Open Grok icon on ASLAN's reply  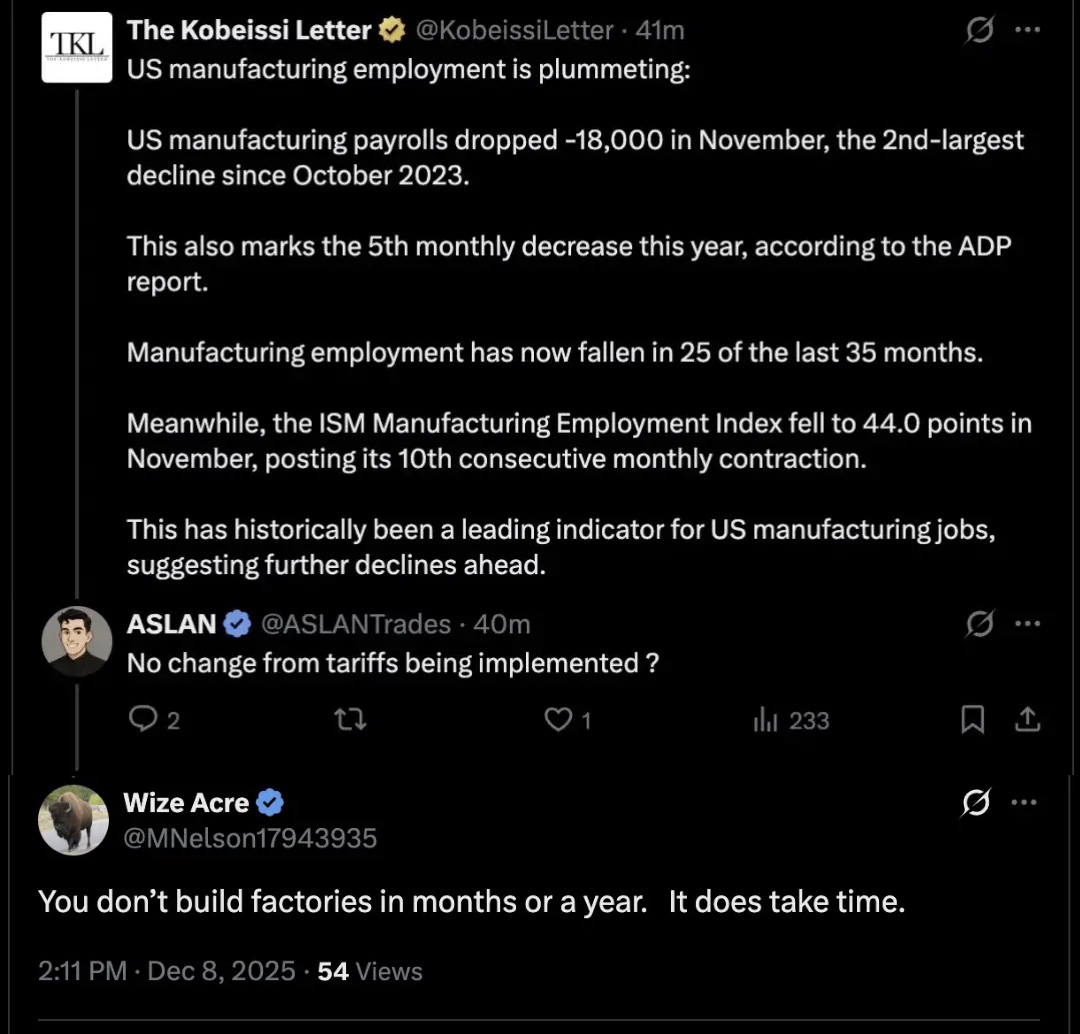[x=979, y=624]
